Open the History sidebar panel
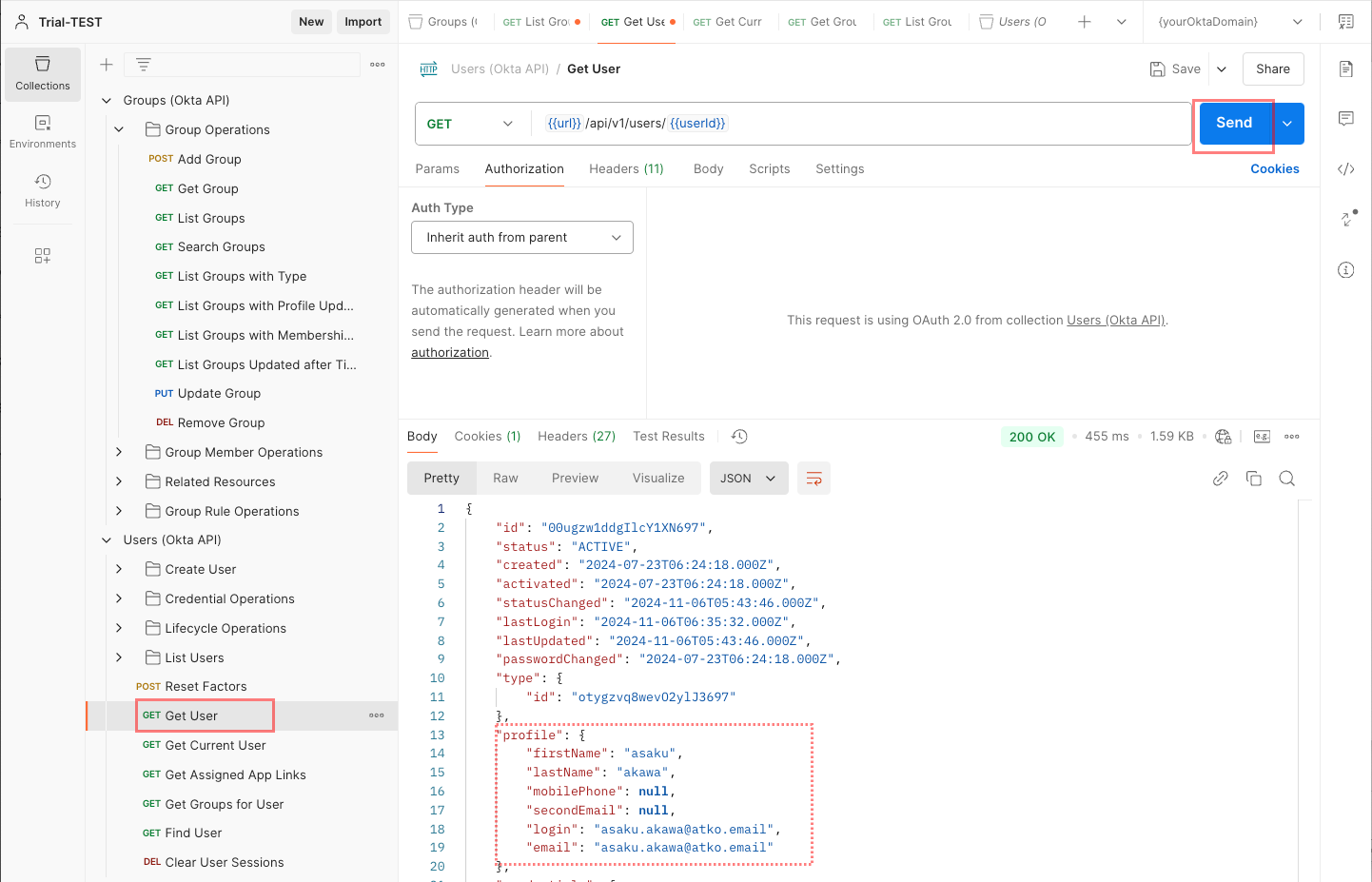The width and height of the screenshot is (1372, 882). (43, 190)
